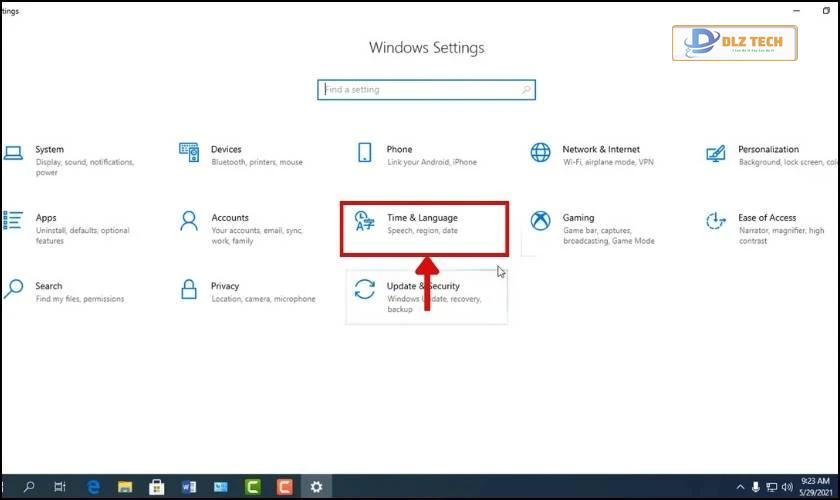840x500 pixels.
Task: Click inside the Find a setting field
Action: [x=426, y=89]
